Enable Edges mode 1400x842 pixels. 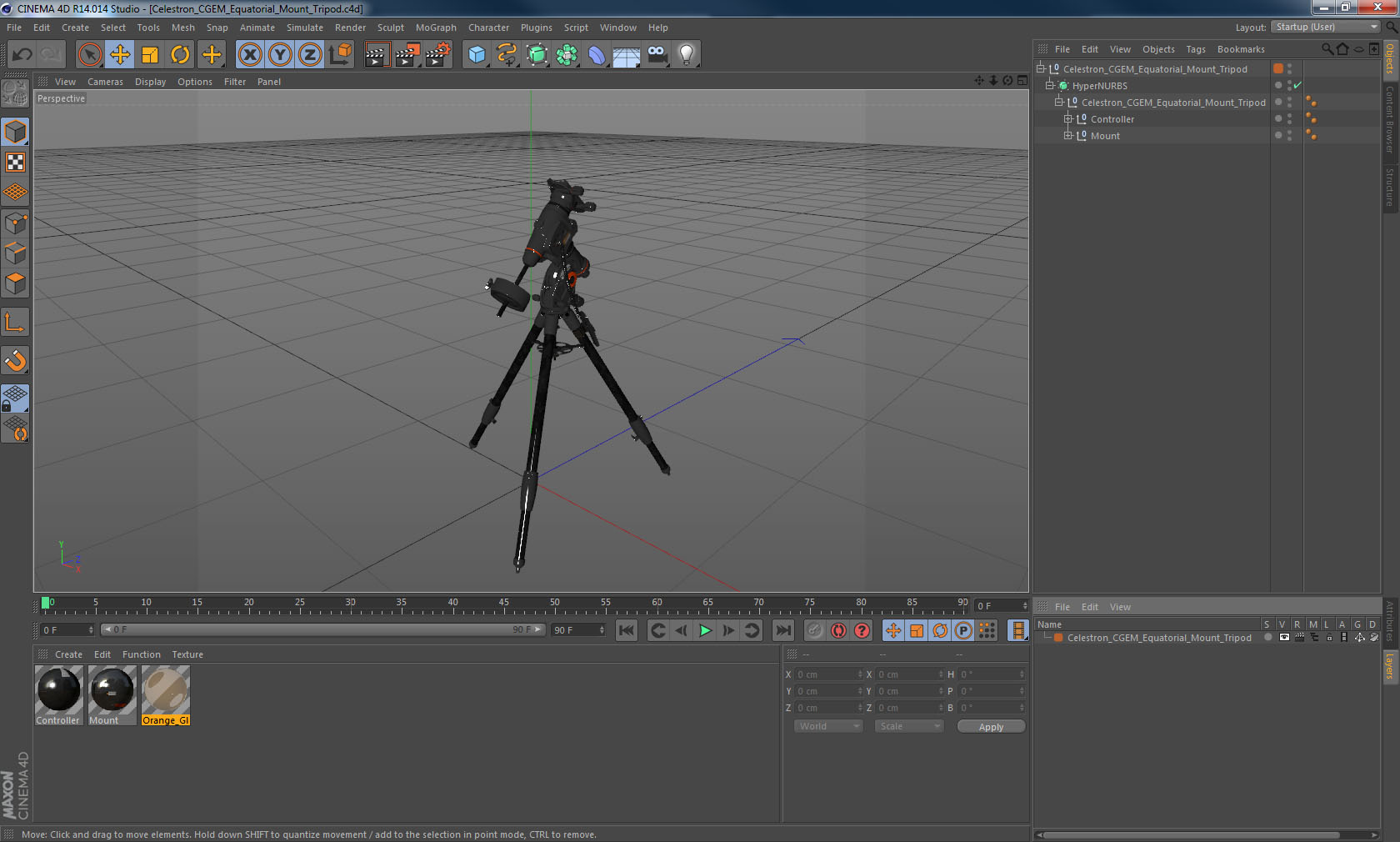tap(15, 253)
